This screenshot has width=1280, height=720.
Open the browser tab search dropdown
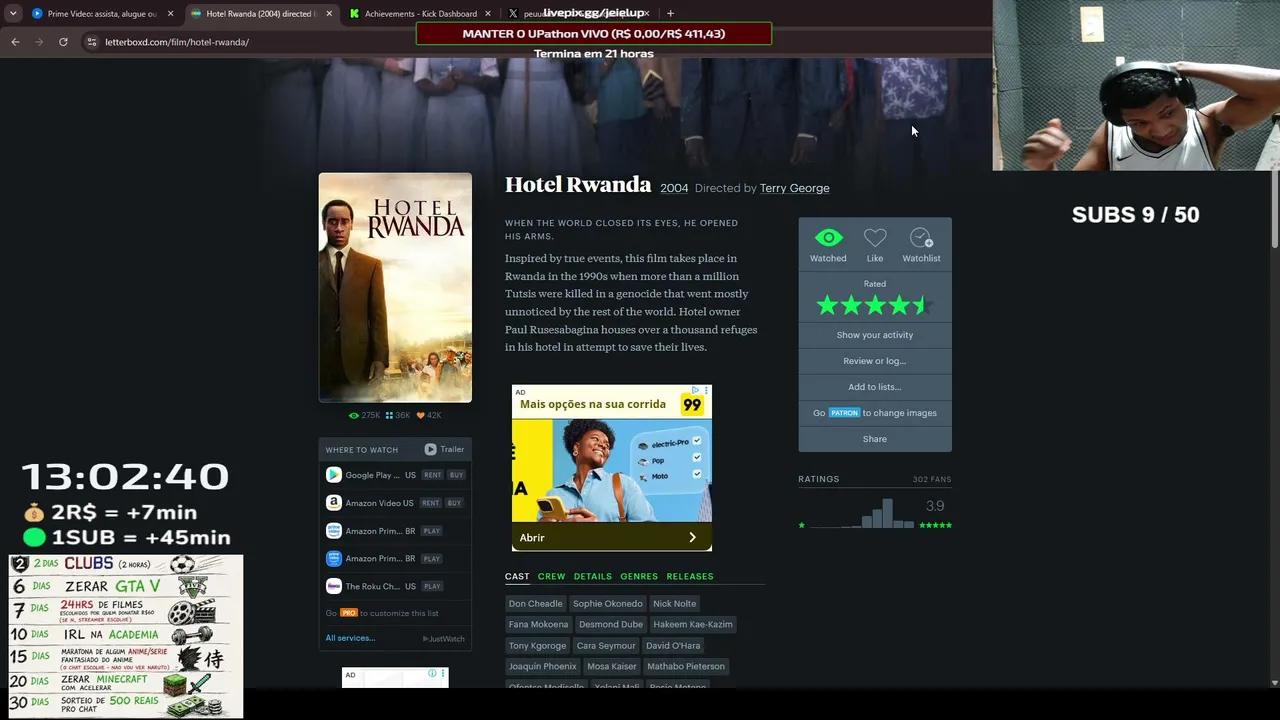click(x=13, y=13)
